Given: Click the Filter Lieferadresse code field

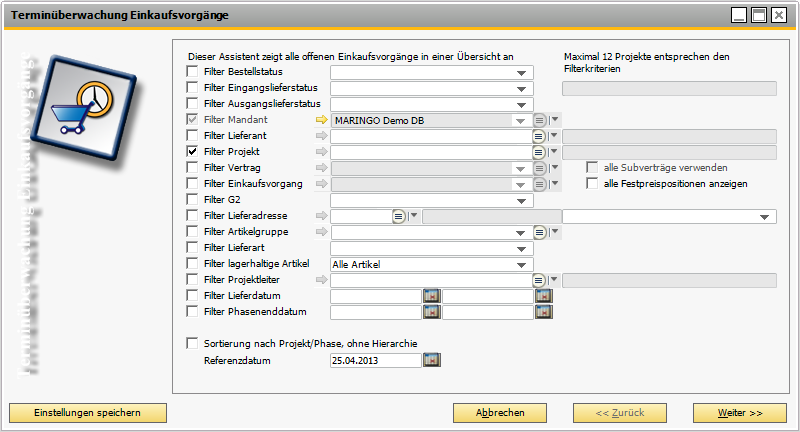Looking at the screenshot, I should [x=361, y=216].
